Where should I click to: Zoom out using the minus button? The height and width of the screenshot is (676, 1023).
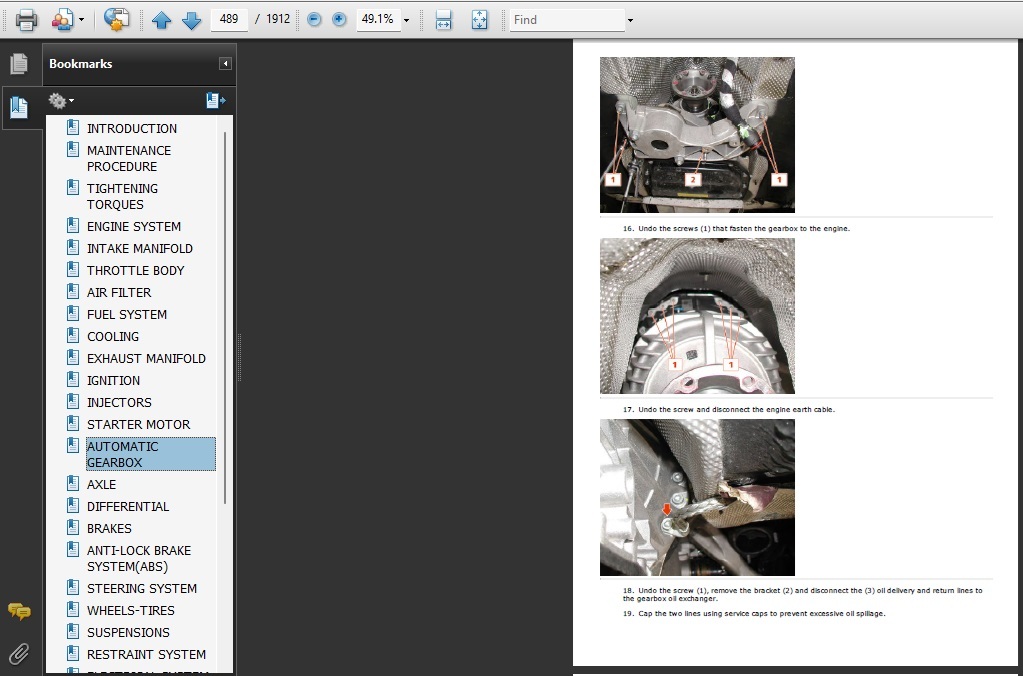[314, 19]
